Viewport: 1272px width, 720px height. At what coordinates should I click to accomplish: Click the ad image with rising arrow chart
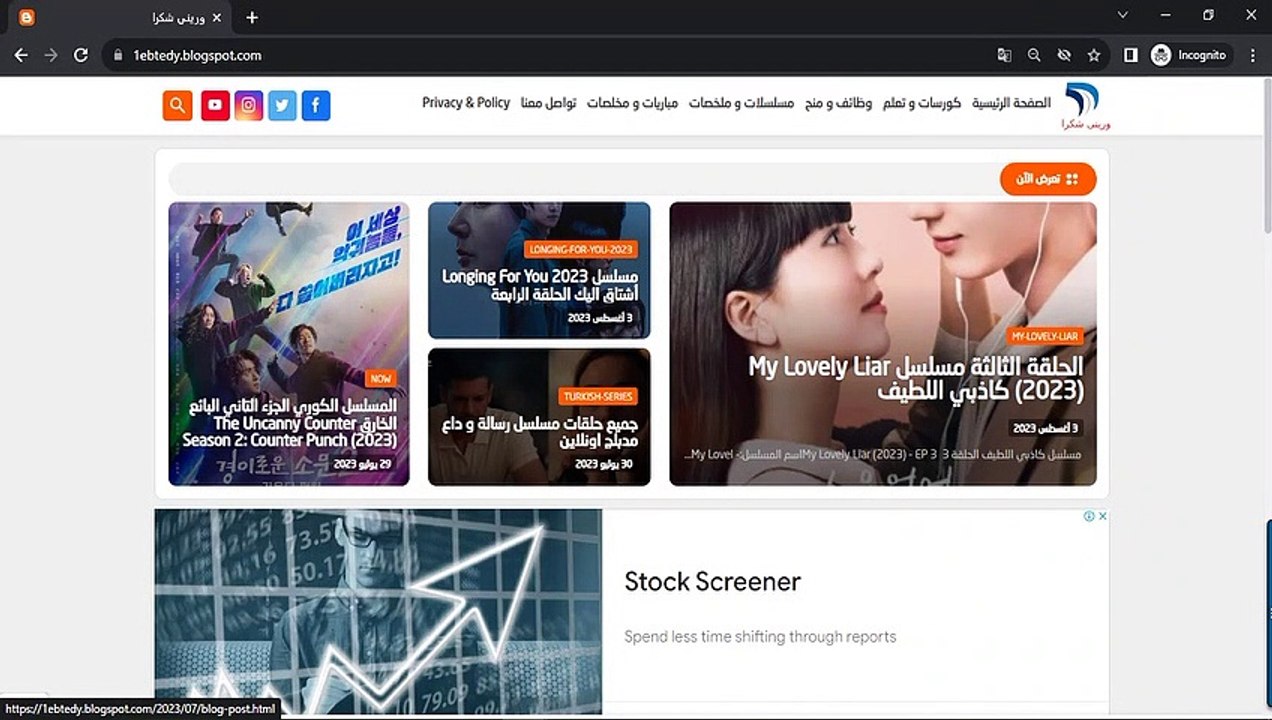point(378,611)
